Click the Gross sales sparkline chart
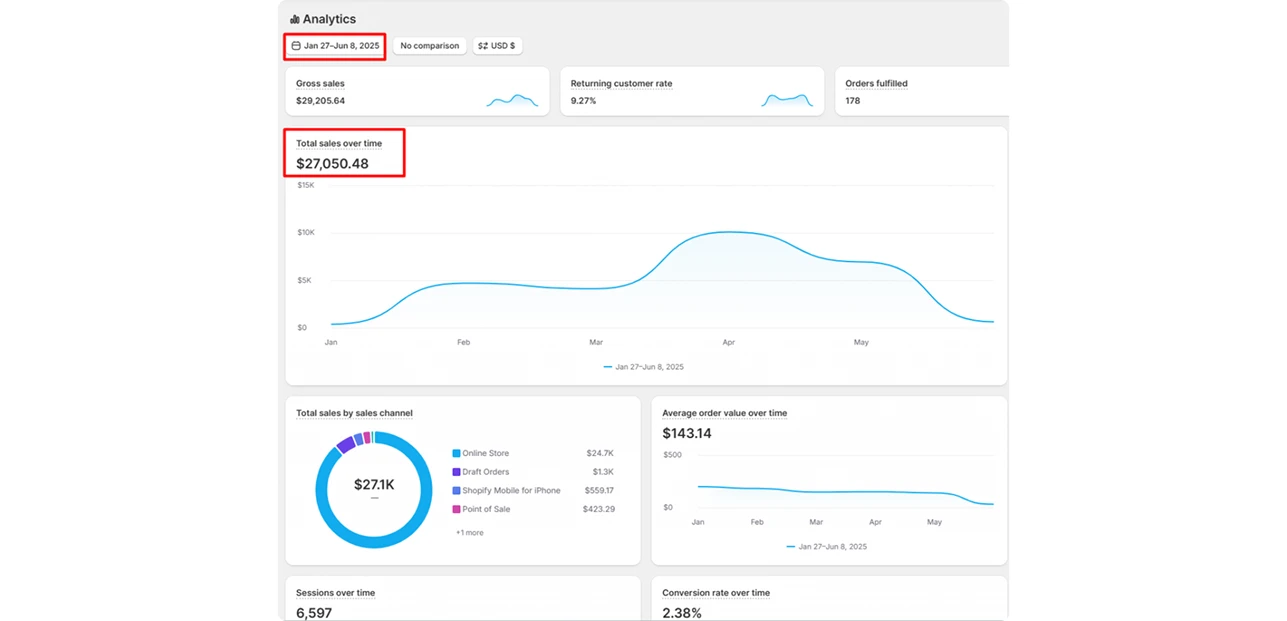This screenshot has height=621, width=1287. (512, 100)
